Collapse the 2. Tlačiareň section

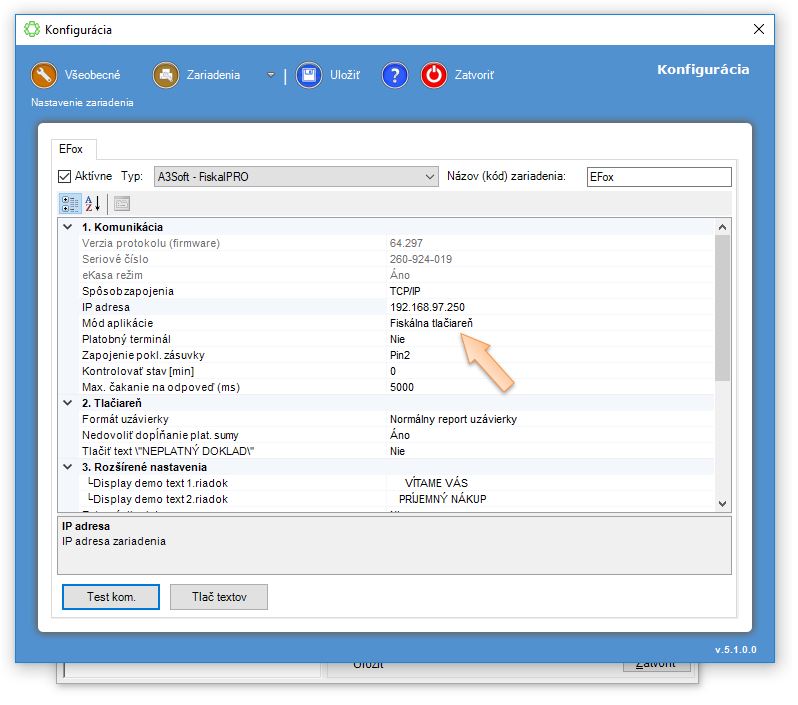coord(67,403)
